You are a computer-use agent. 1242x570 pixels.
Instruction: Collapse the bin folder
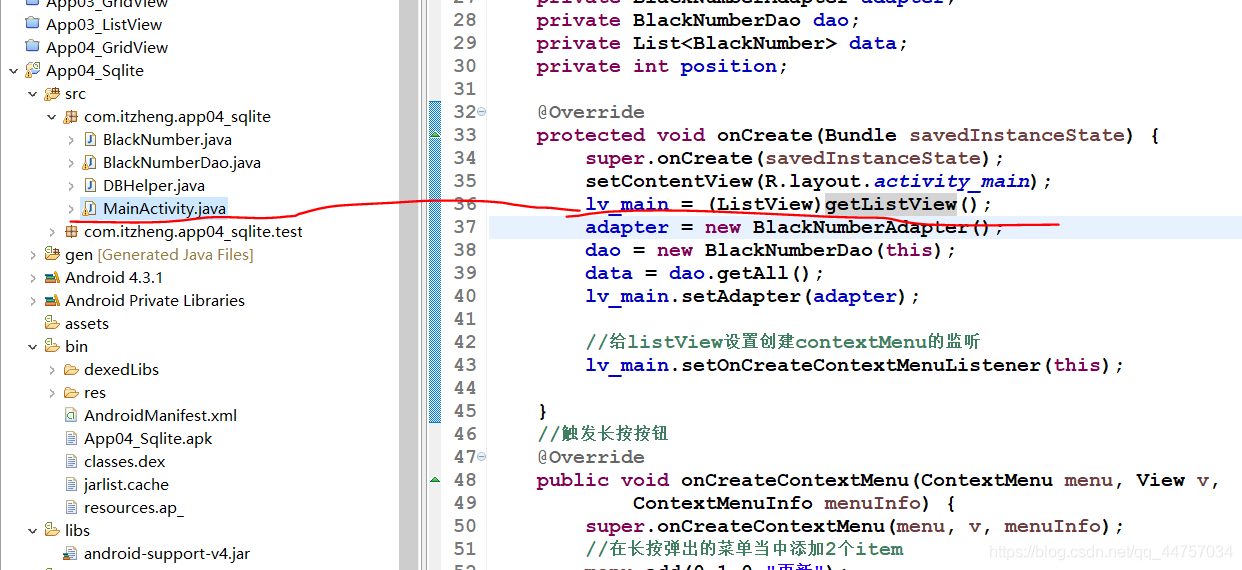pyautogui.click(x=32, y=346)
